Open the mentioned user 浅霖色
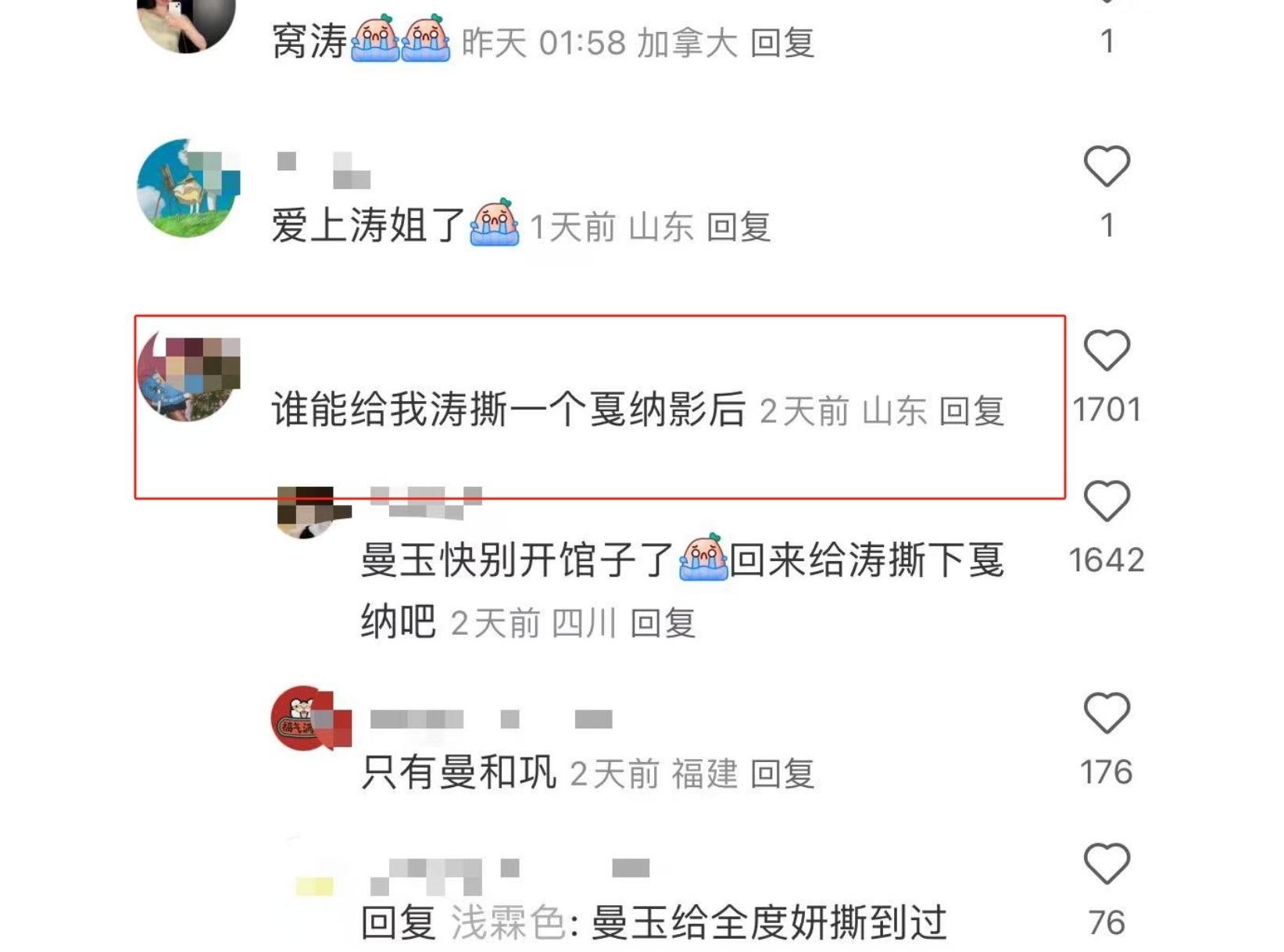1284x952 pixels. click(509, 924)
